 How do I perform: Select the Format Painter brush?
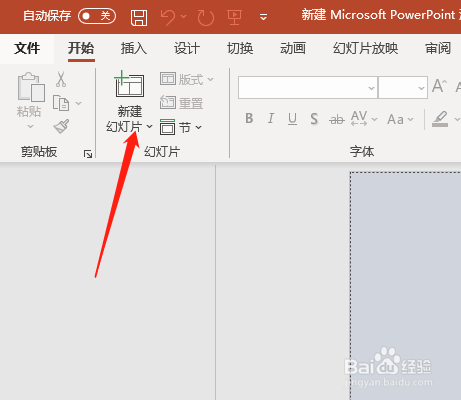pos(61,126)
